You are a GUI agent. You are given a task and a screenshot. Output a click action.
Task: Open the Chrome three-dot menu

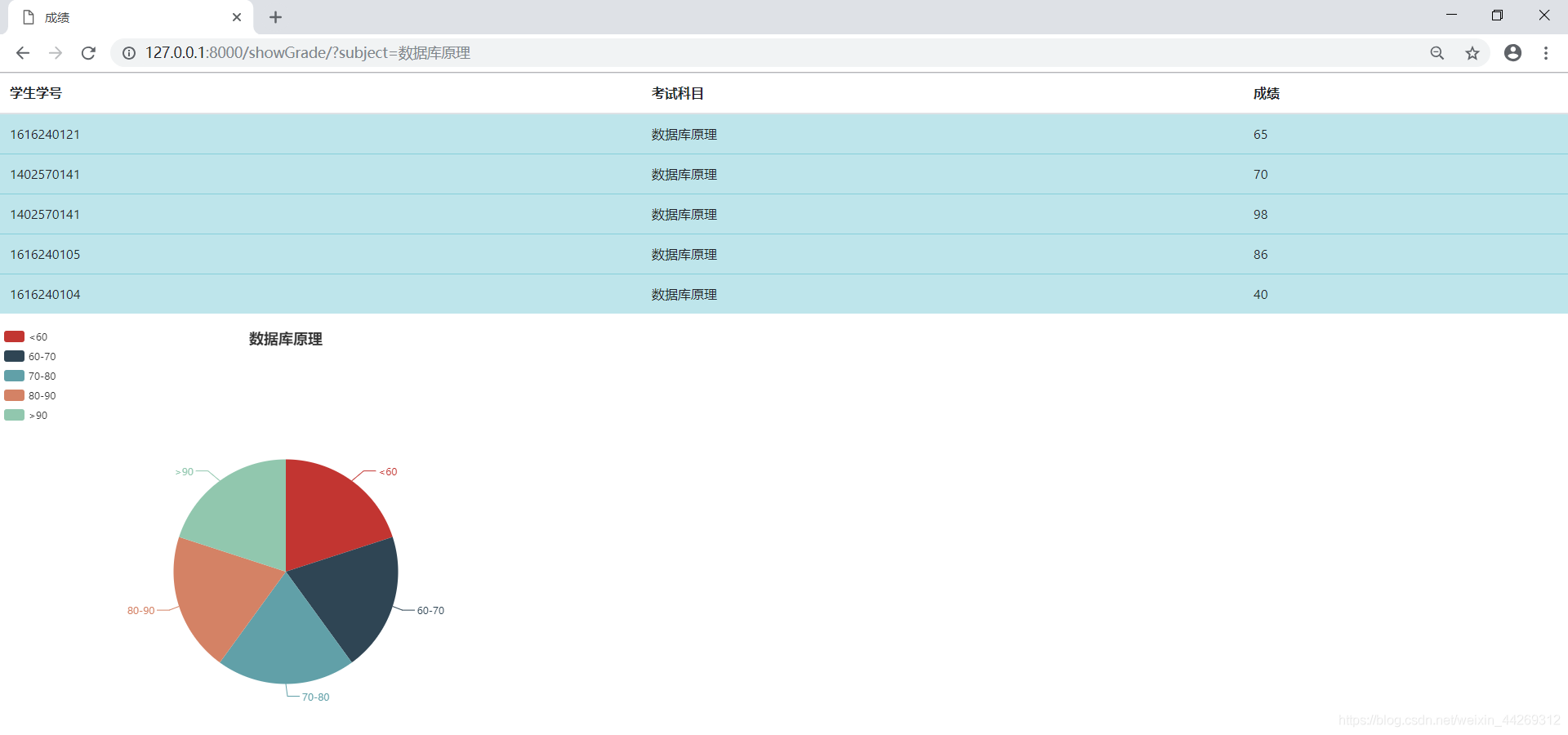tap(1545, 53)
